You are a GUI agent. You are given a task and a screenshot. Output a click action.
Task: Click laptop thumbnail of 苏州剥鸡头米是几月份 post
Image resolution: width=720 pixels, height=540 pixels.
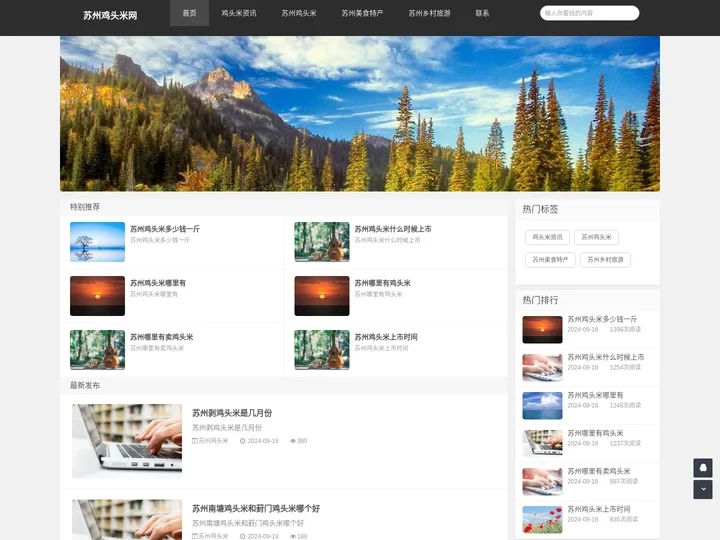[x=127, y=441]
